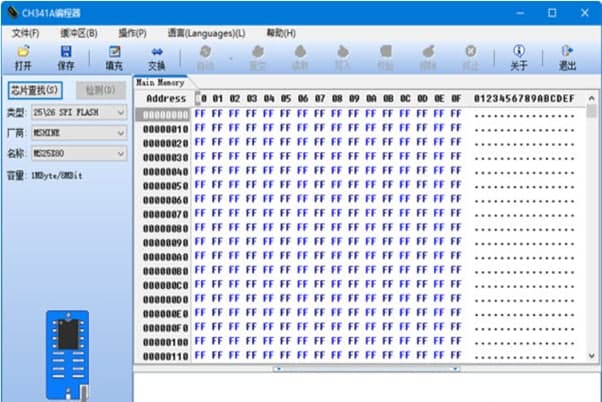Click the vertical scrollbar thumb in hex view
This screenshot has width=602, height=402.
(x=591, y=111)
